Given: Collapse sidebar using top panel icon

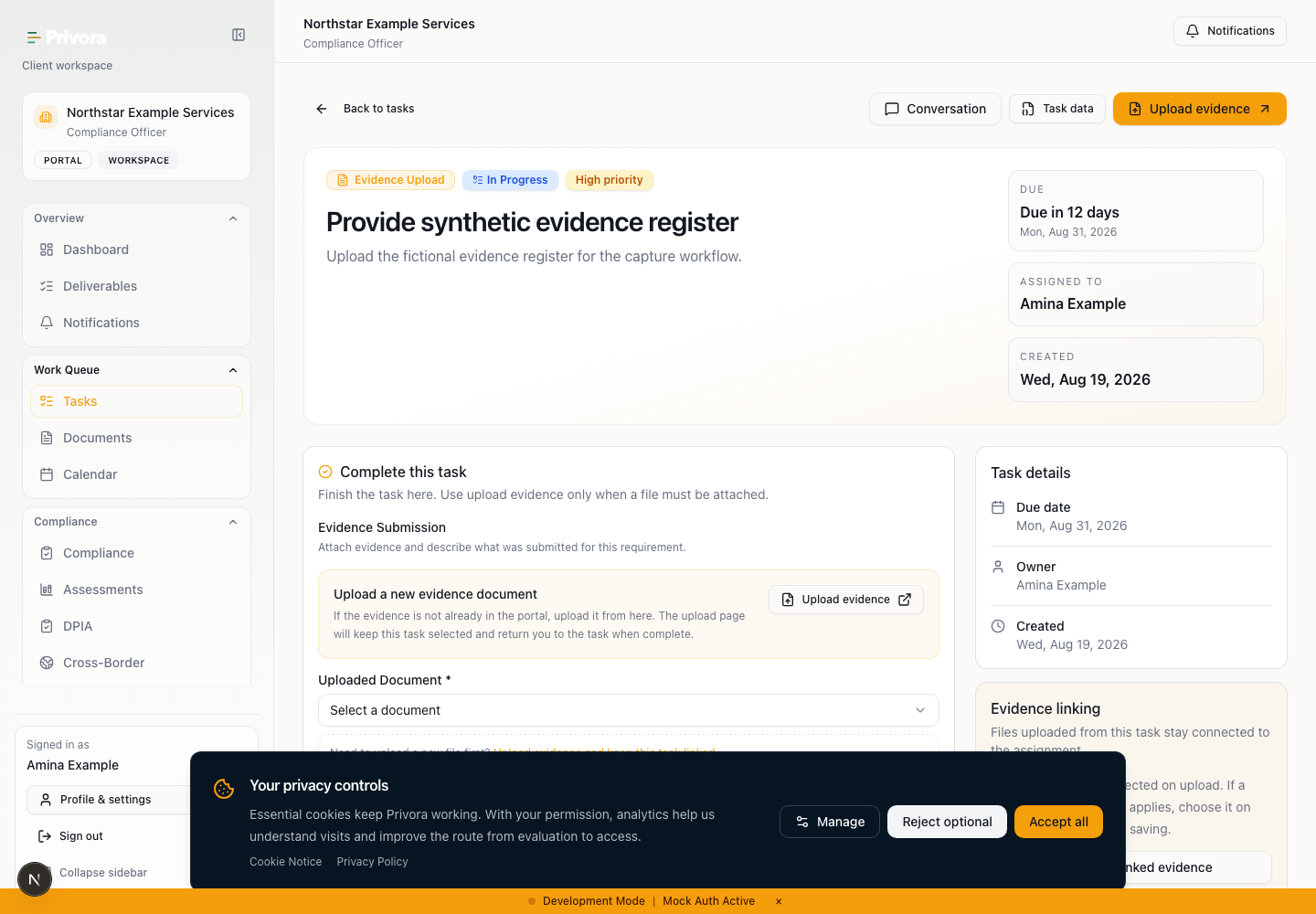Looking at the screenshot, I should pyautogui.click(x=239, y=35).
